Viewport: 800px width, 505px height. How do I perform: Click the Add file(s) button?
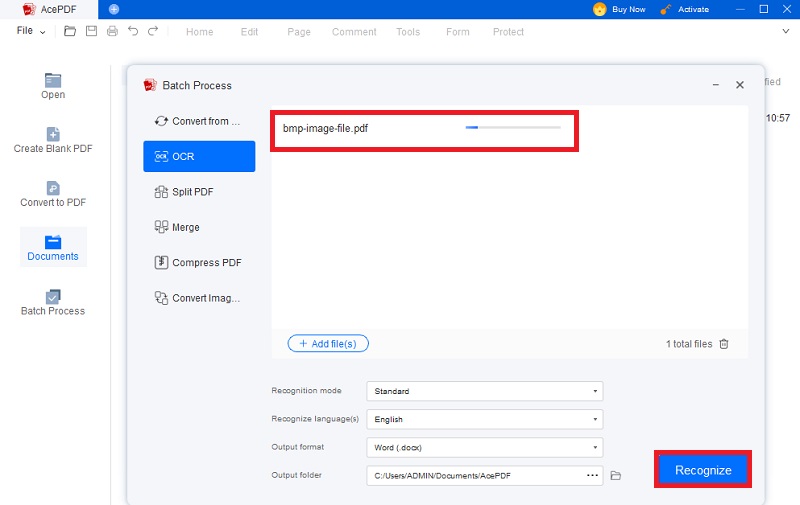point(328,344)
